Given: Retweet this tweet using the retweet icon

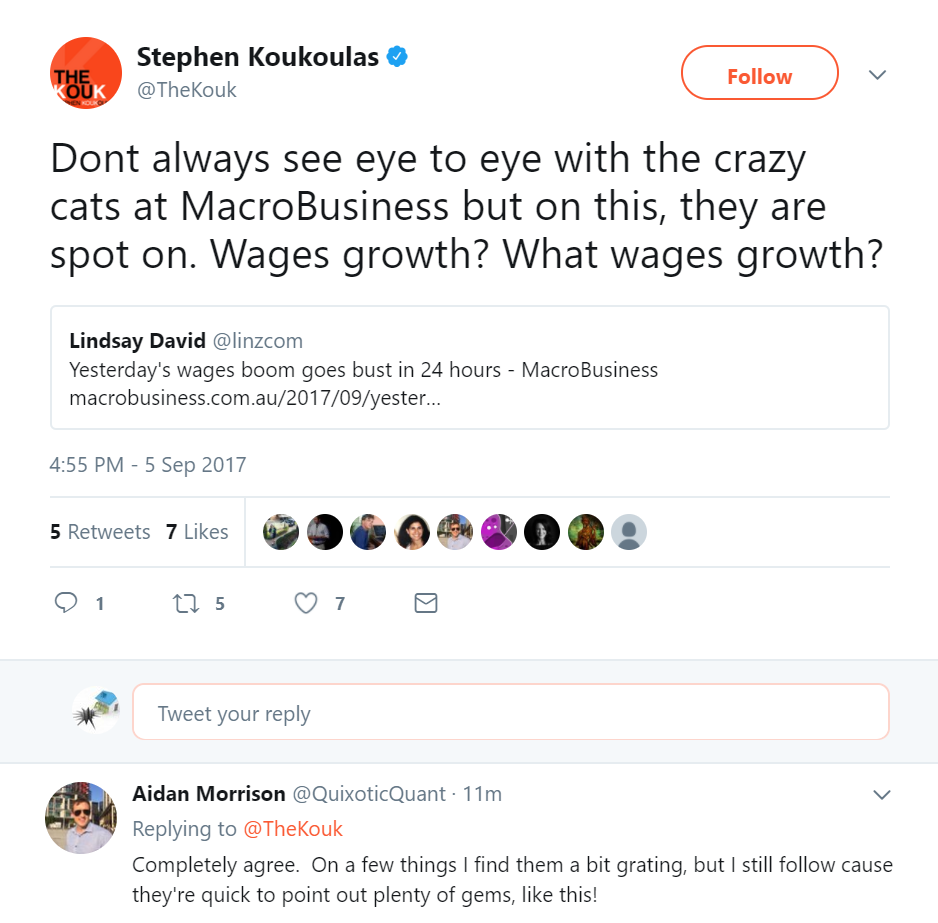Looking at the screenshot, I should 185,603.
